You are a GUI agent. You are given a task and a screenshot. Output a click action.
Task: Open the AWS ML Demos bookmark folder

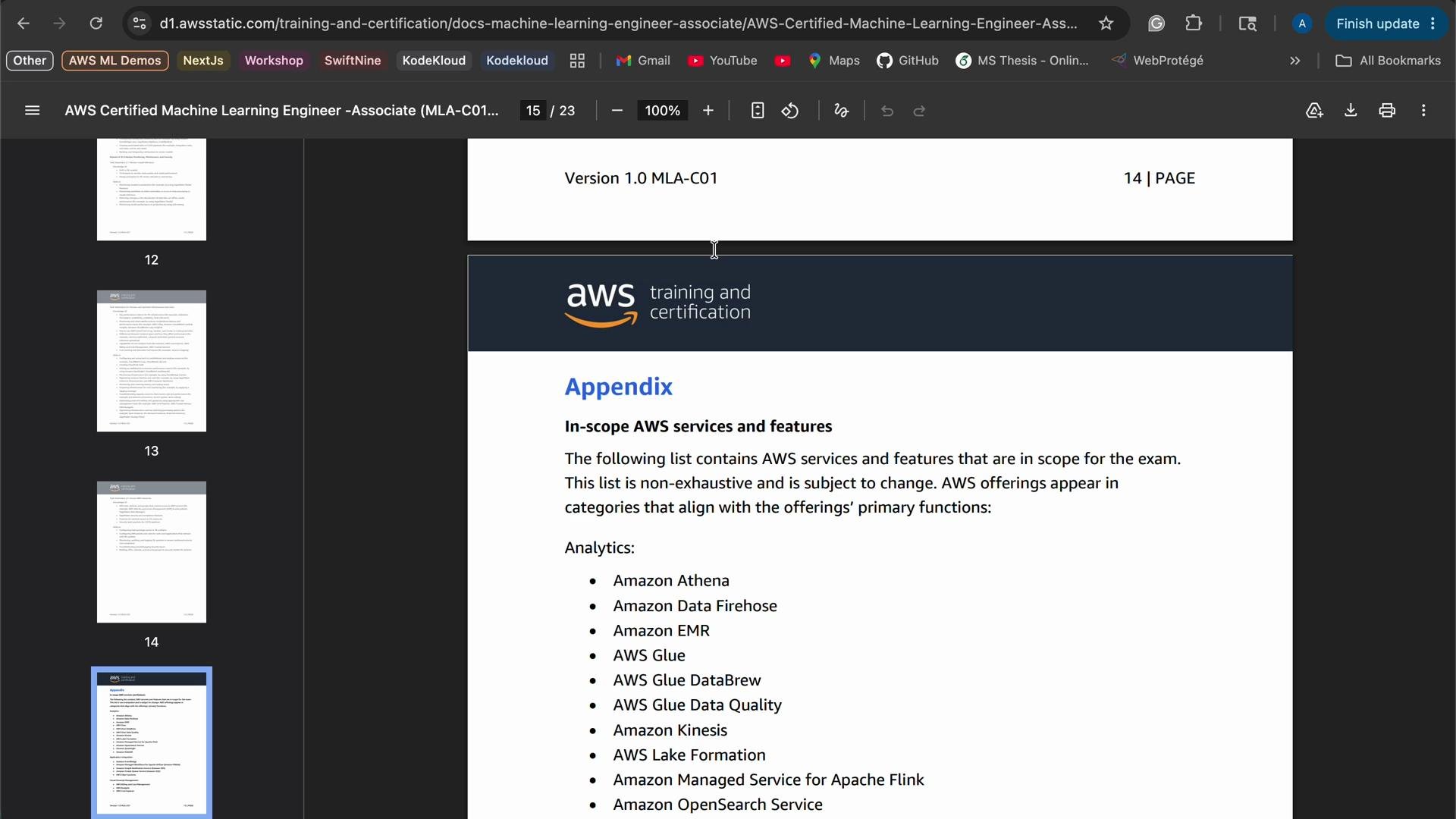tap(115, 61)
